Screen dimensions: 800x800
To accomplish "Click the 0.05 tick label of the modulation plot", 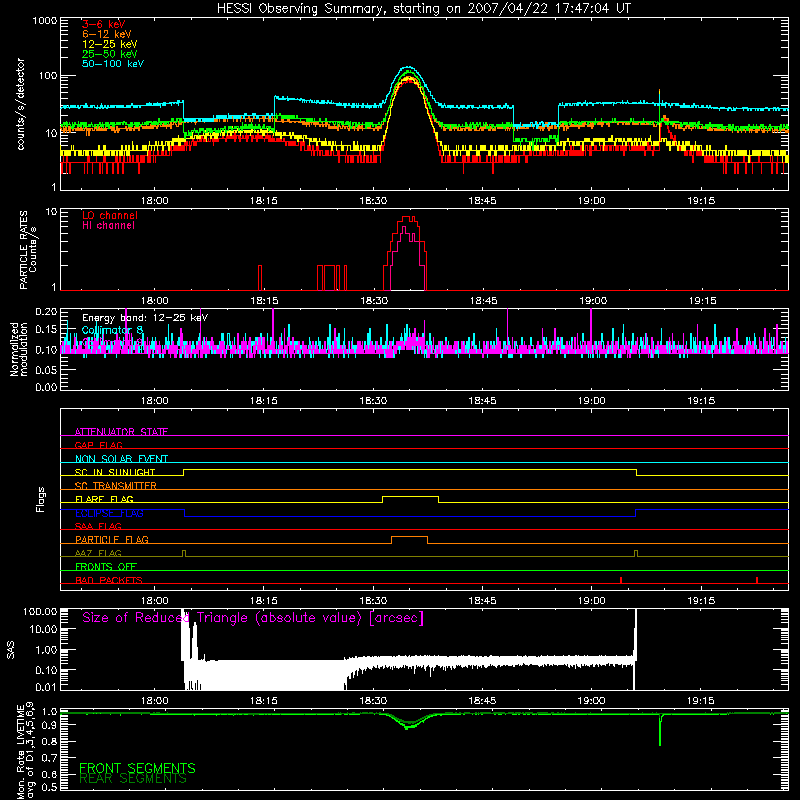I will 46,370.
